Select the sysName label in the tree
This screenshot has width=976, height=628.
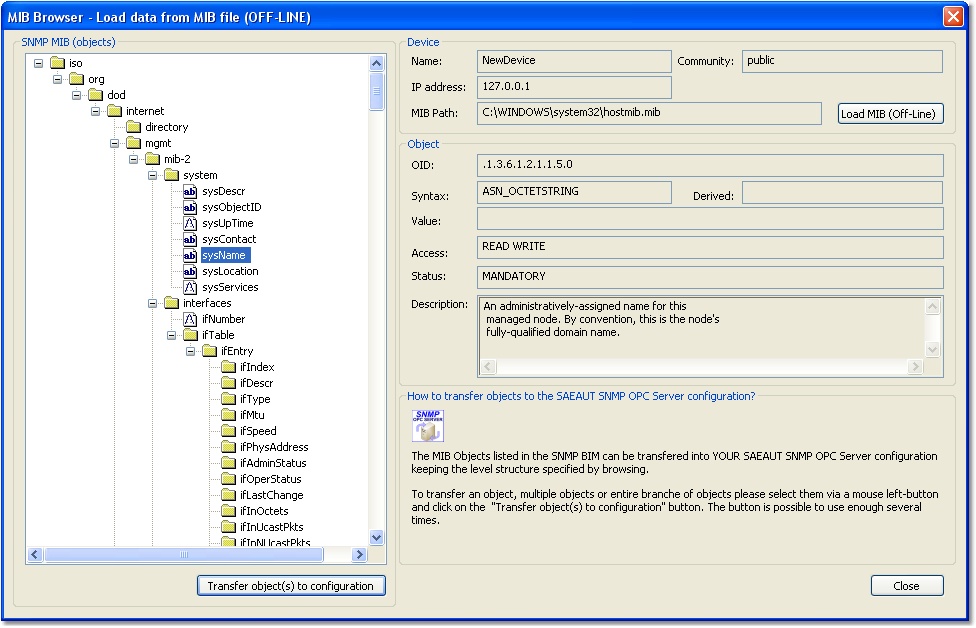pyautogui.click(x=225, y=255)
